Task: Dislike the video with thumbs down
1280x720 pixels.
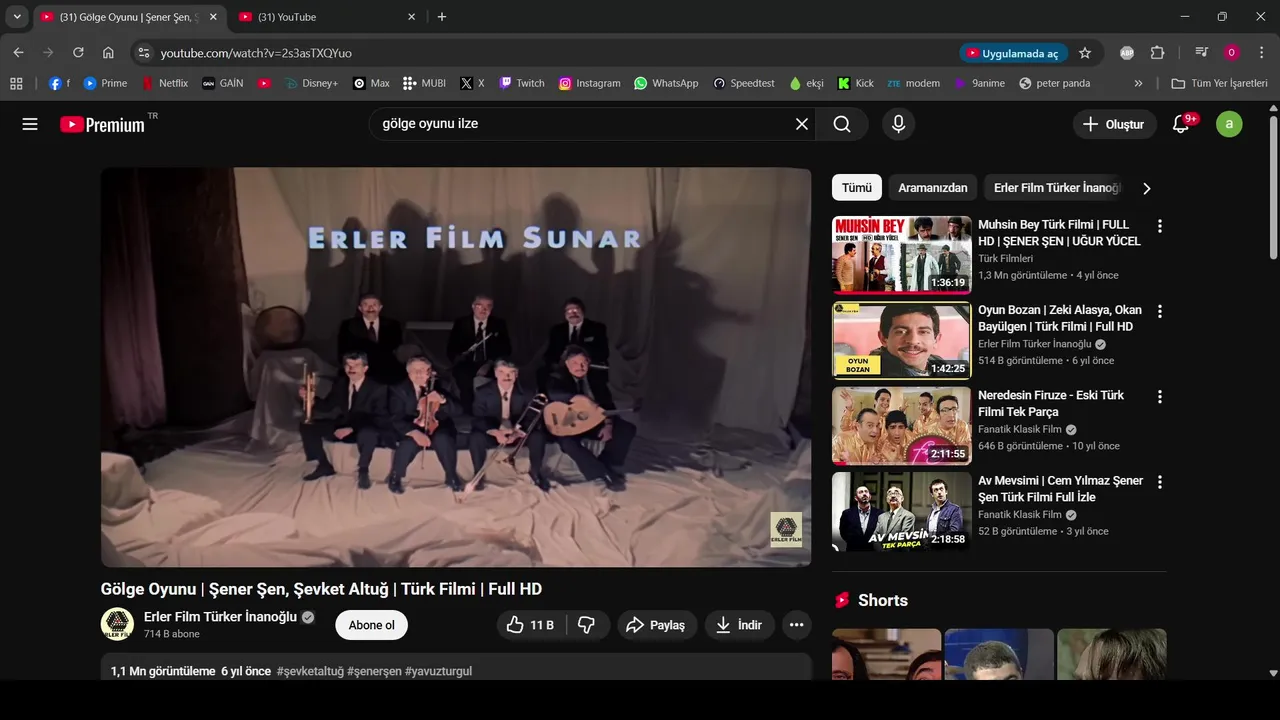Action: tap(588, 625)
